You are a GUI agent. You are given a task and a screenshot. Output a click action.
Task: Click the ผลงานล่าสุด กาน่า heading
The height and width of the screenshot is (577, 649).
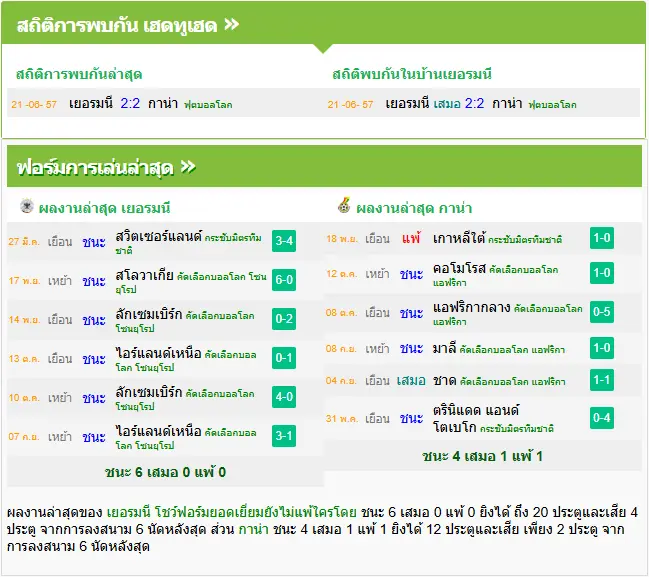[414, 208]
